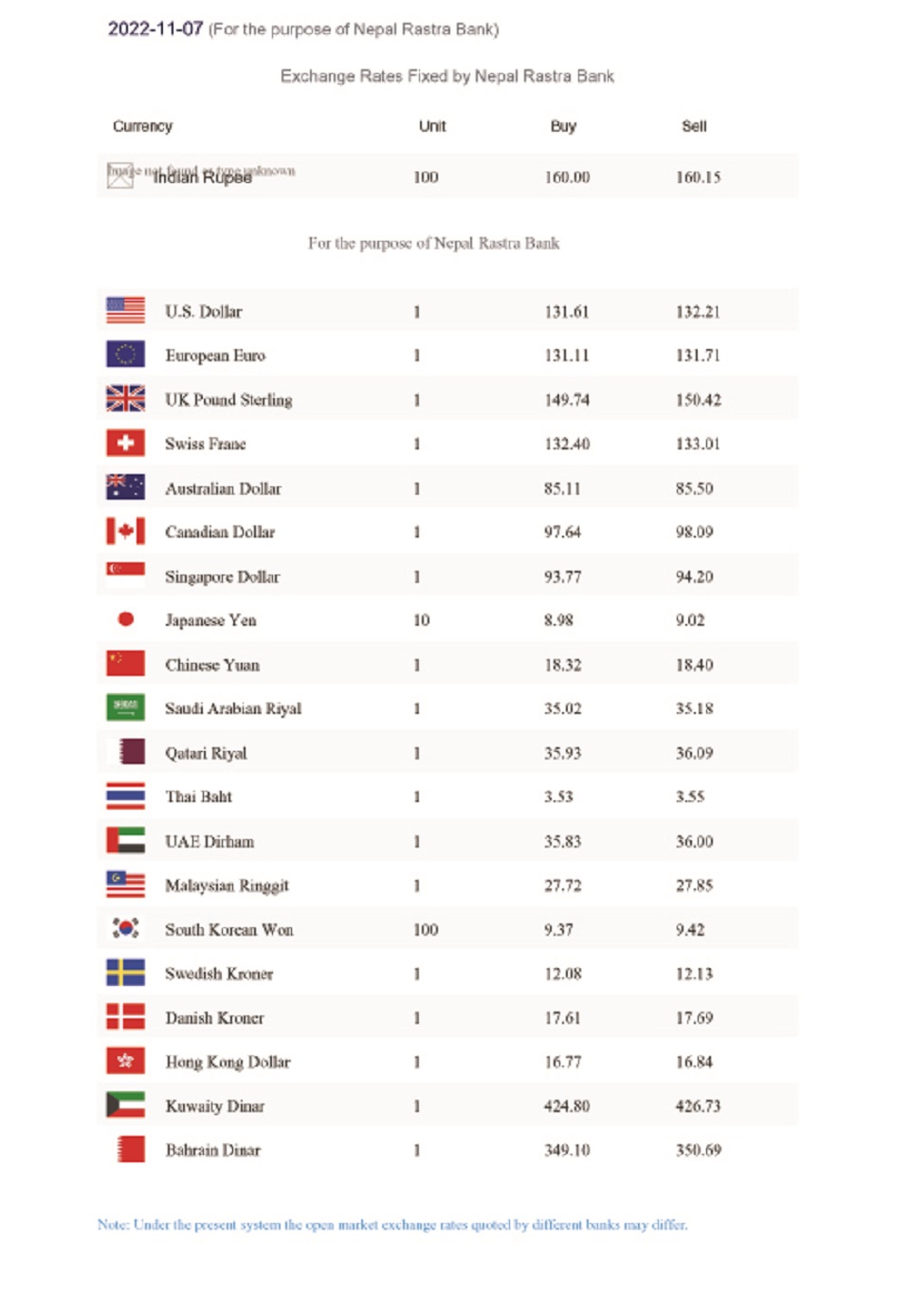
Task: Click the Currency column header
Action: tap(142, 126)
